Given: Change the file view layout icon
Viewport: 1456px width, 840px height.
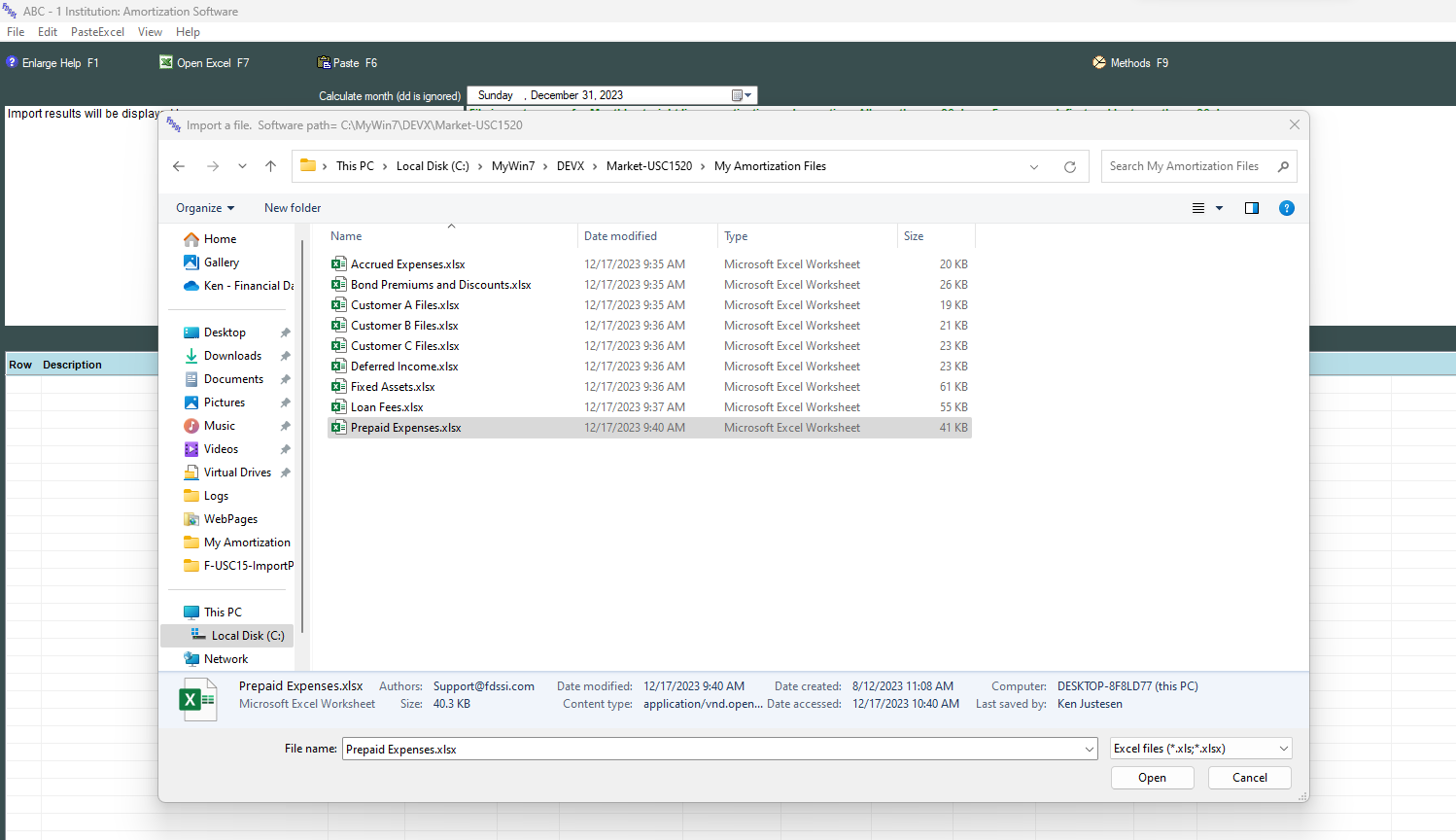Looking at the screenshot, I should (x=1198, y=208).
